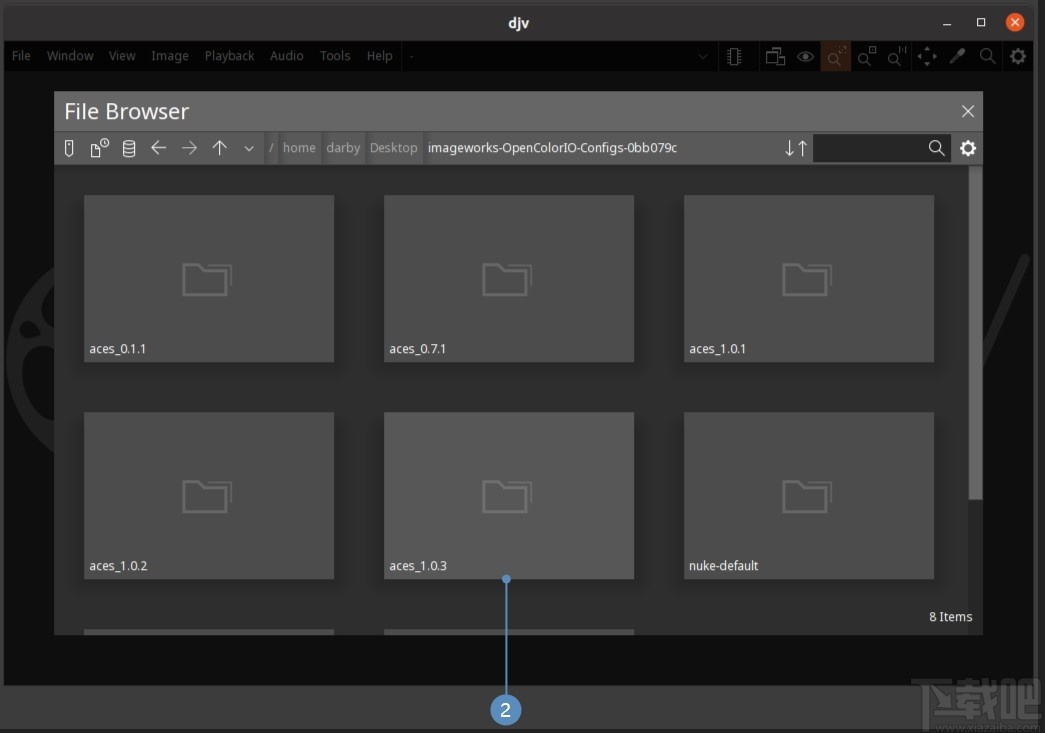Open the memory cache chip icon
Screen dimensions: 1045x733
[x=734, y=57]
